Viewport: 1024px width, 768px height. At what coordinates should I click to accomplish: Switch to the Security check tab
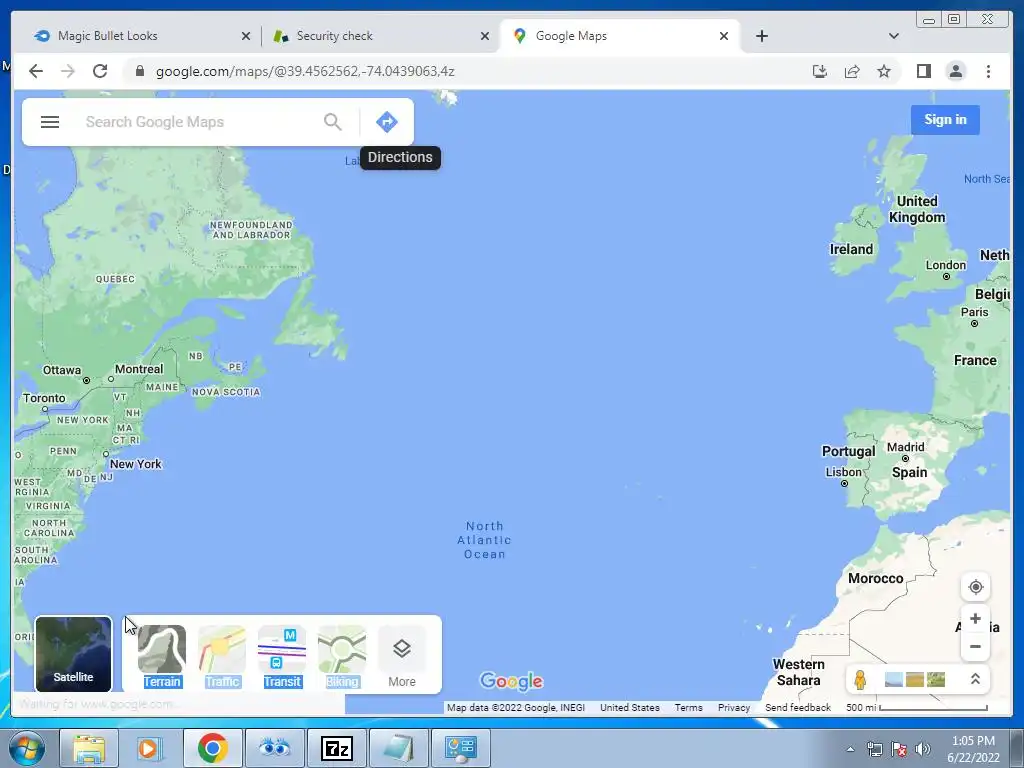click(x=379, y=36)
